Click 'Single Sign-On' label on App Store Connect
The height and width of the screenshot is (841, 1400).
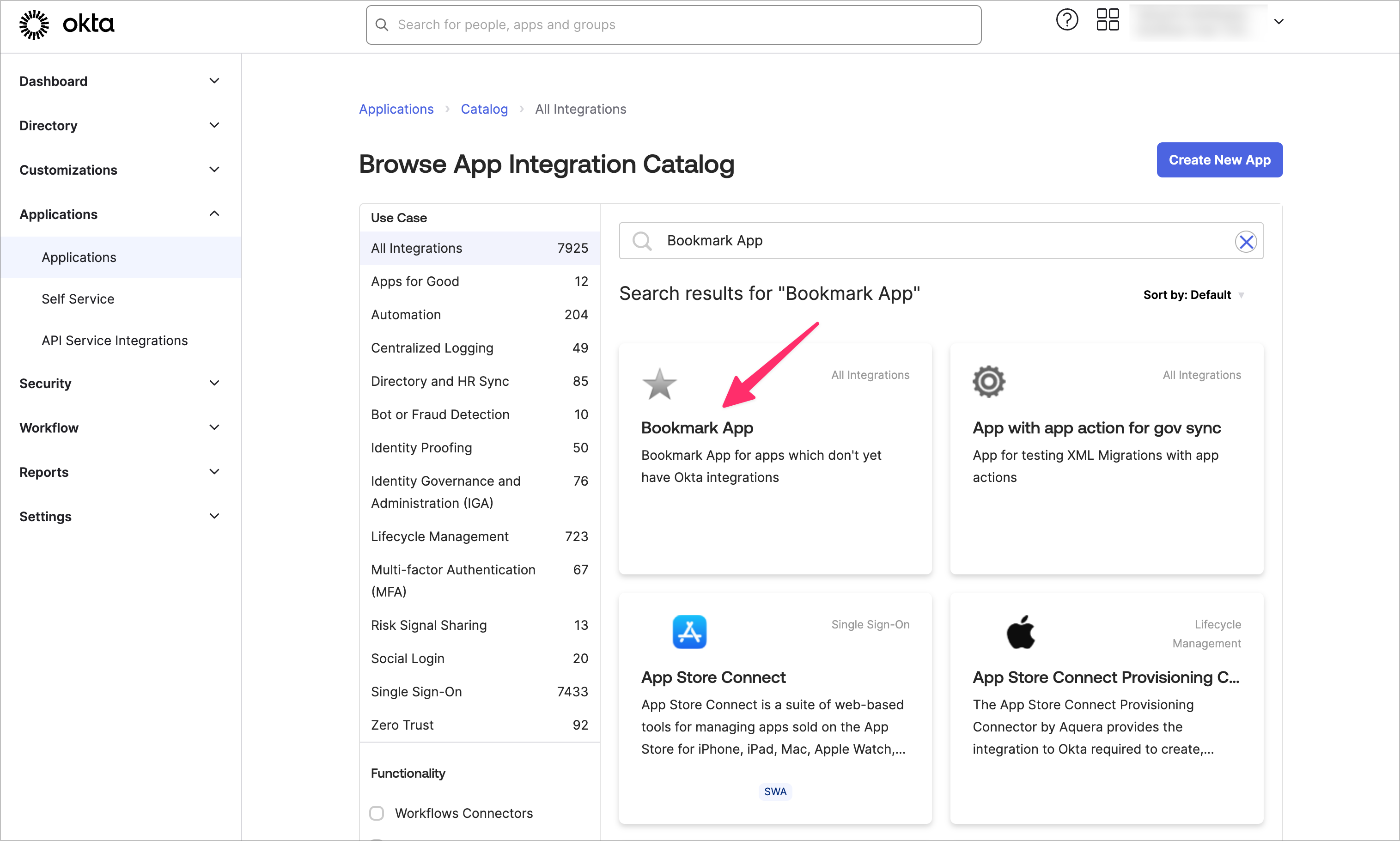pos(870,624)
